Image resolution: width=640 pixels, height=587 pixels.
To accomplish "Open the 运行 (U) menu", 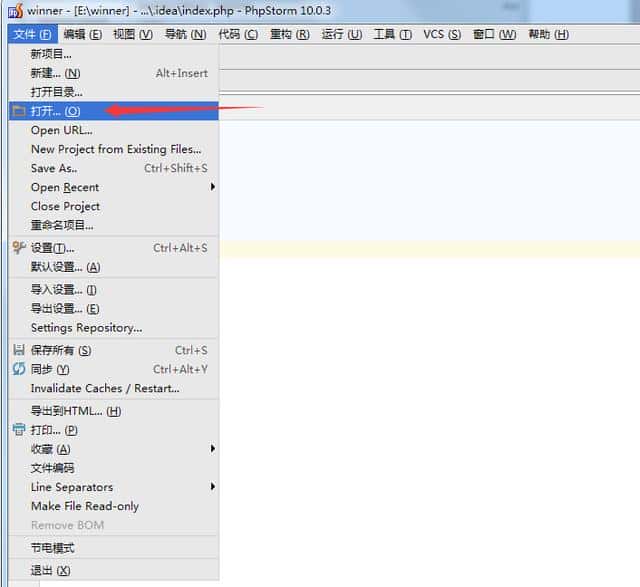I will point(342,34).
